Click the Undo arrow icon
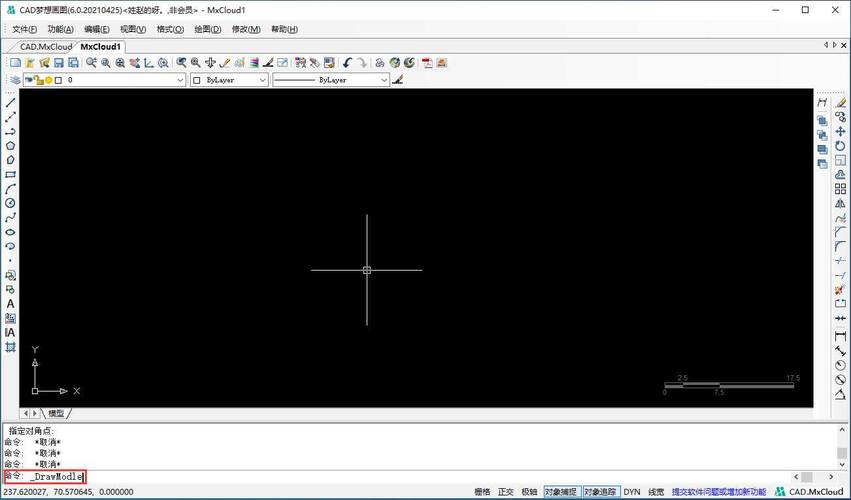The width and height of the screenshot is (851, 500). (x=347, y=63)
